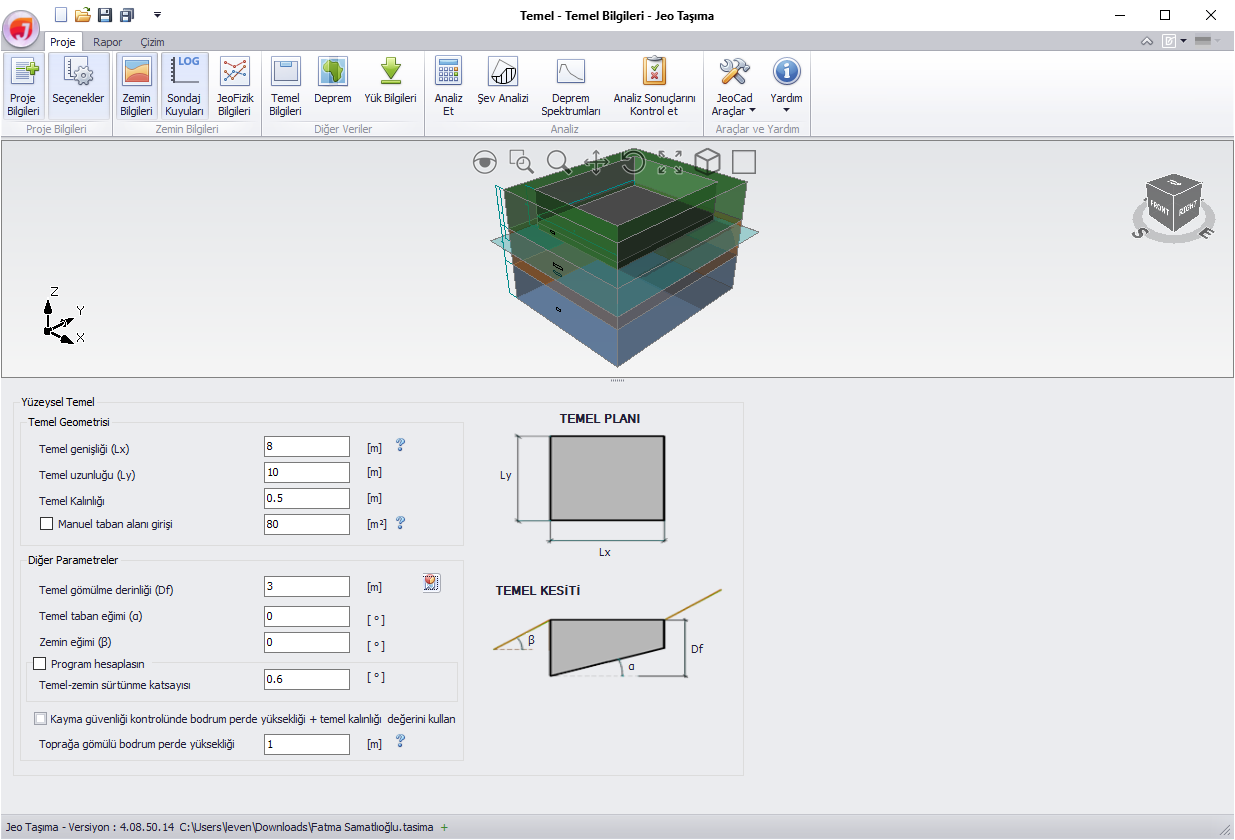
Task: Click Analiz Sonuçlarını Kontrol et
Action: [x=654, y=87]
